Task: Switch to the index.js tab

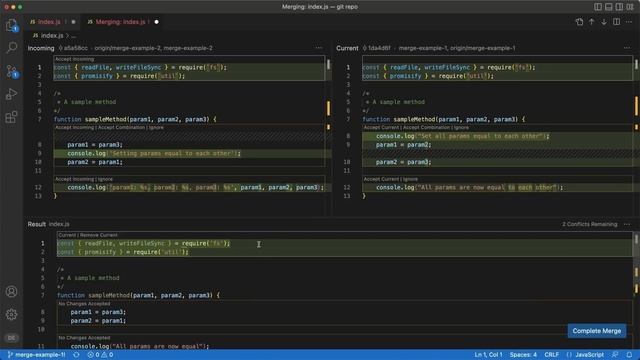Action: tap(49, 22)
